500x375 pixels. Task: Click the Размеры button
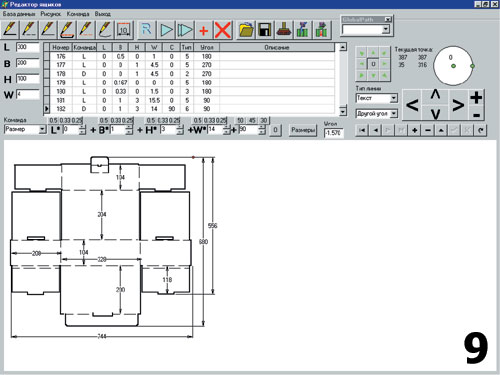coord(303,130)
